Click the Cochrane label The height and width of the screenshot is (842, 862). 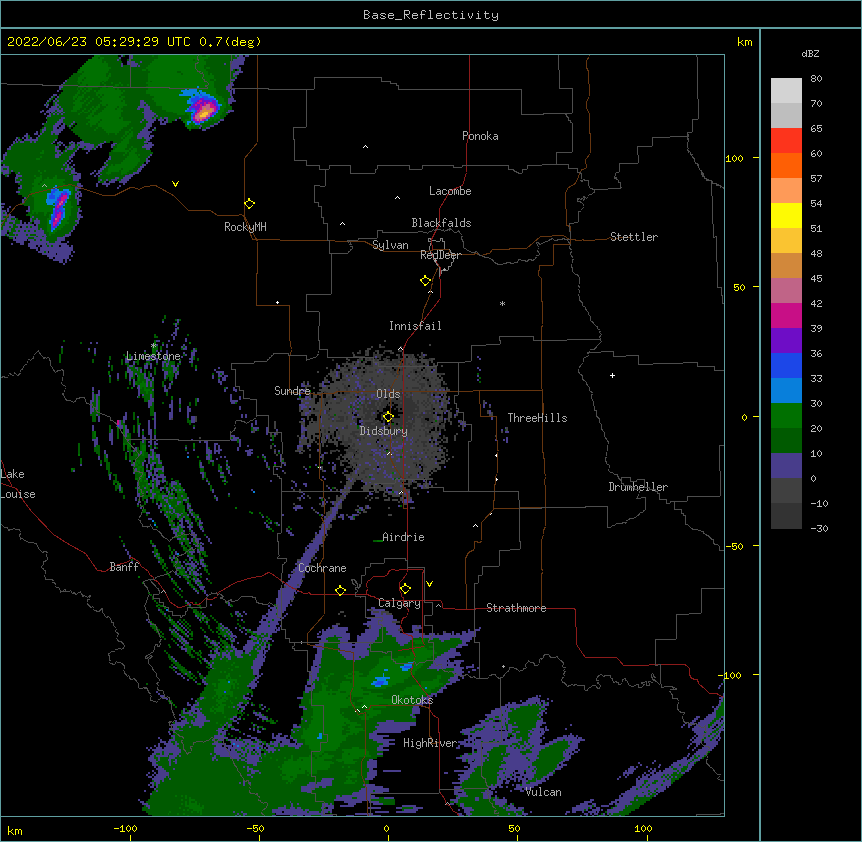[322, 568]
